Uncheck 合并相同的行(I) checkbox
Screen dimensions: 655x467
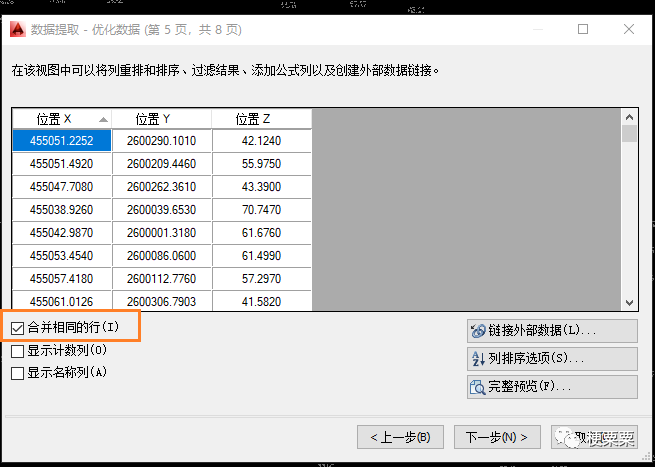(x=18, y=328)
